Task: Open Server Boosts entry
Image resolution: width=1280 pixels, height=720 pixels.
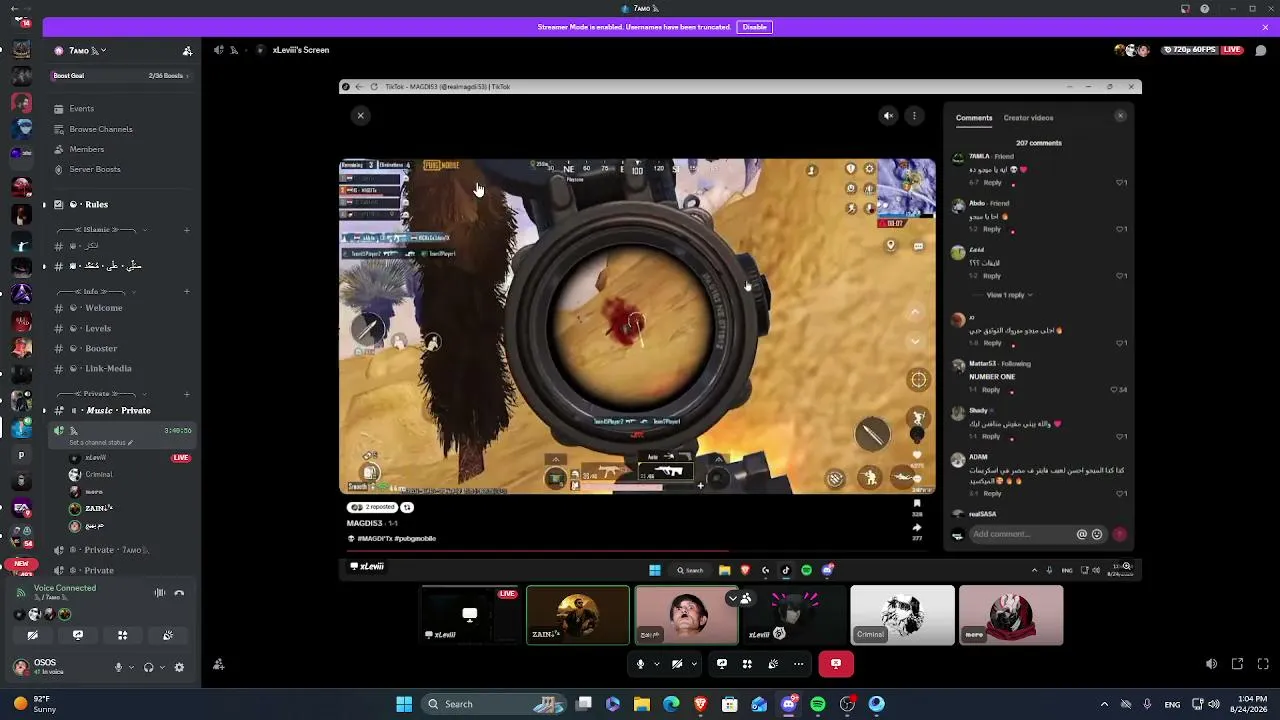Action: (121, 169)
